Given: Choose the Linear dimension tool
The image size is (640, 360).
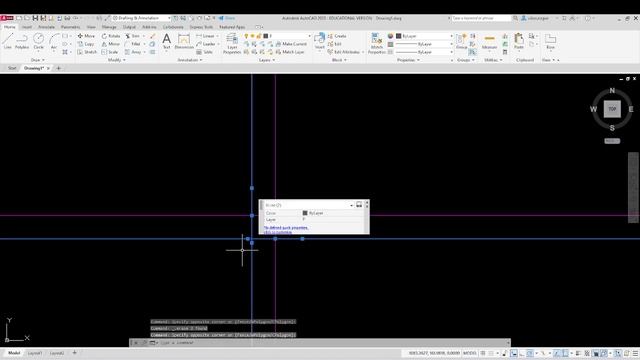Looking at the screenshot, I should click(x=205, y=36).
